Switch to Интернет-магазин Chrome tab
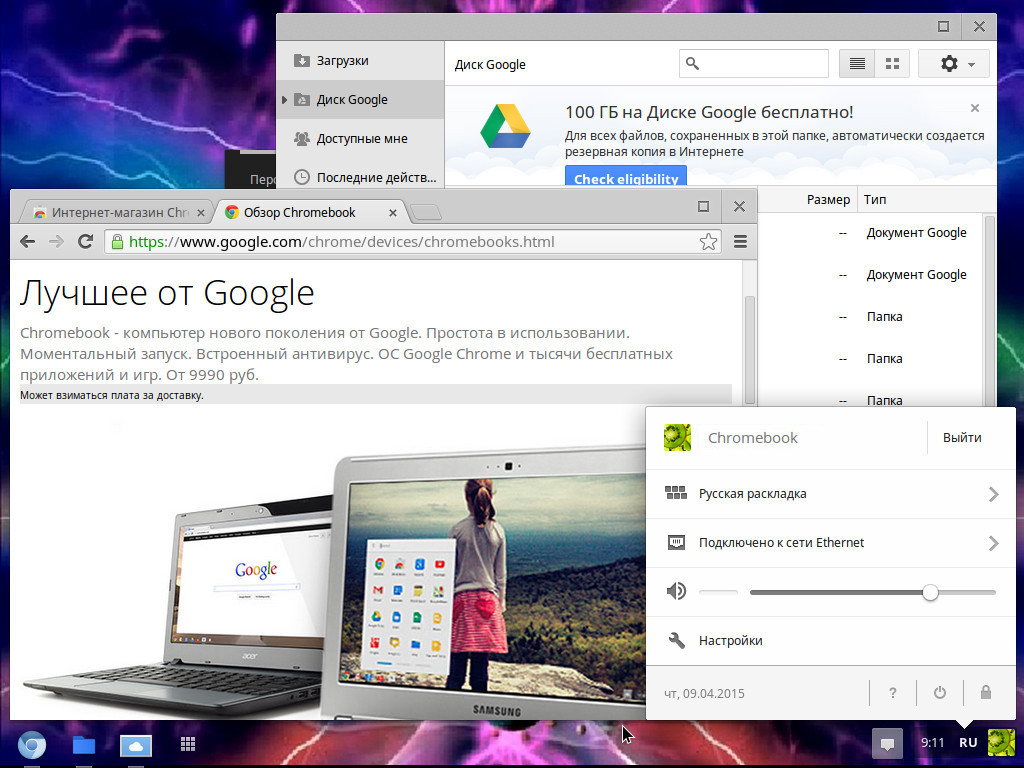Screen dimensions: 1024x768 point(116,213)
